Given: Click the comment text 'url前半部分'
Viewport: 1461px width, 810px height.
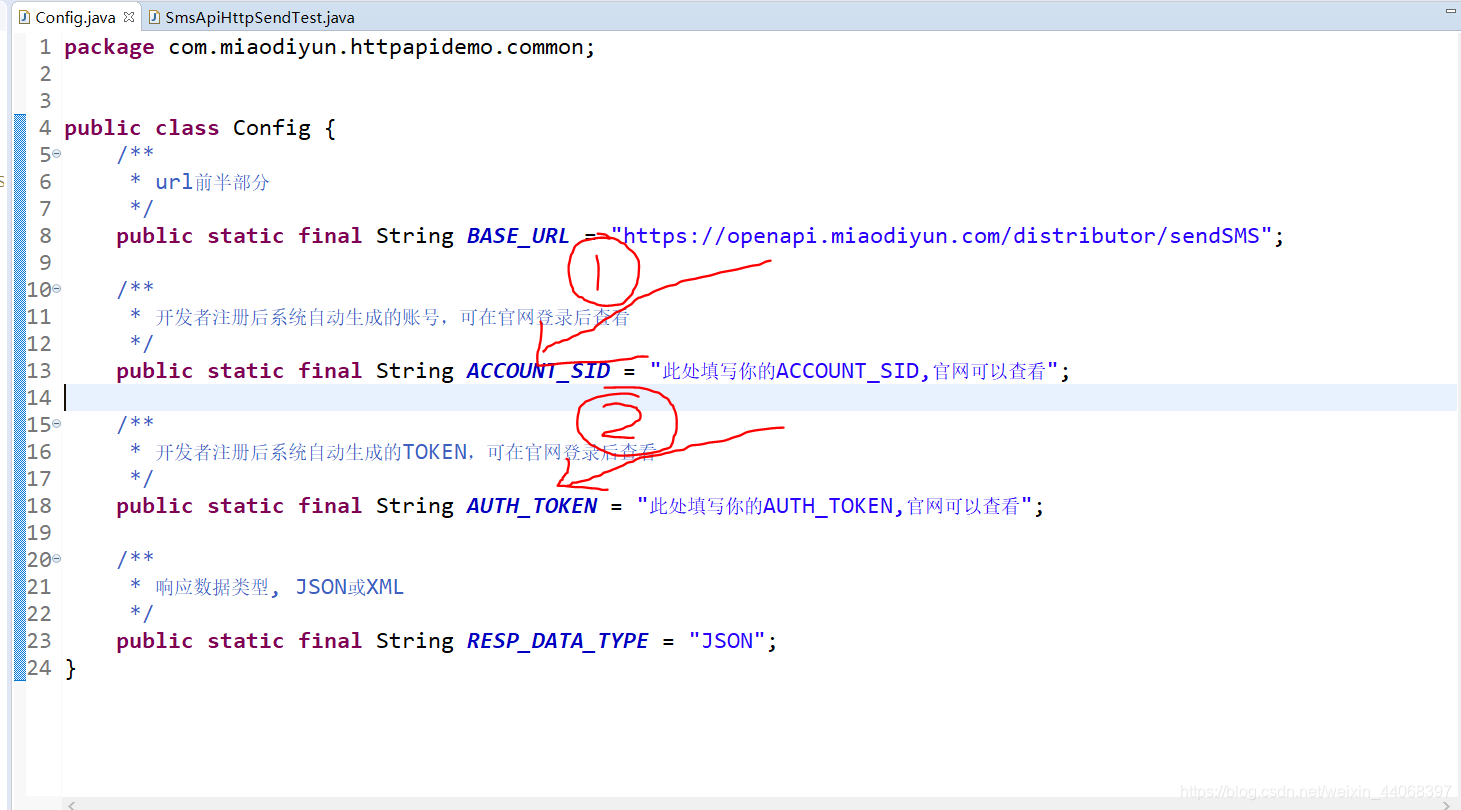Looking at the screenshot, I should pyautogui.click(x=212, y=182).
